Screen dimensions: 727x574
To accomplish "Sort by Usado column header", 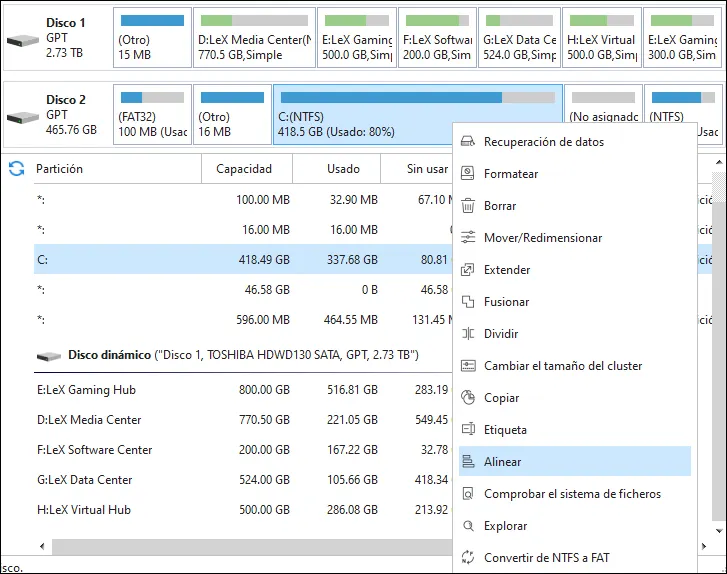I will point(337,169).
